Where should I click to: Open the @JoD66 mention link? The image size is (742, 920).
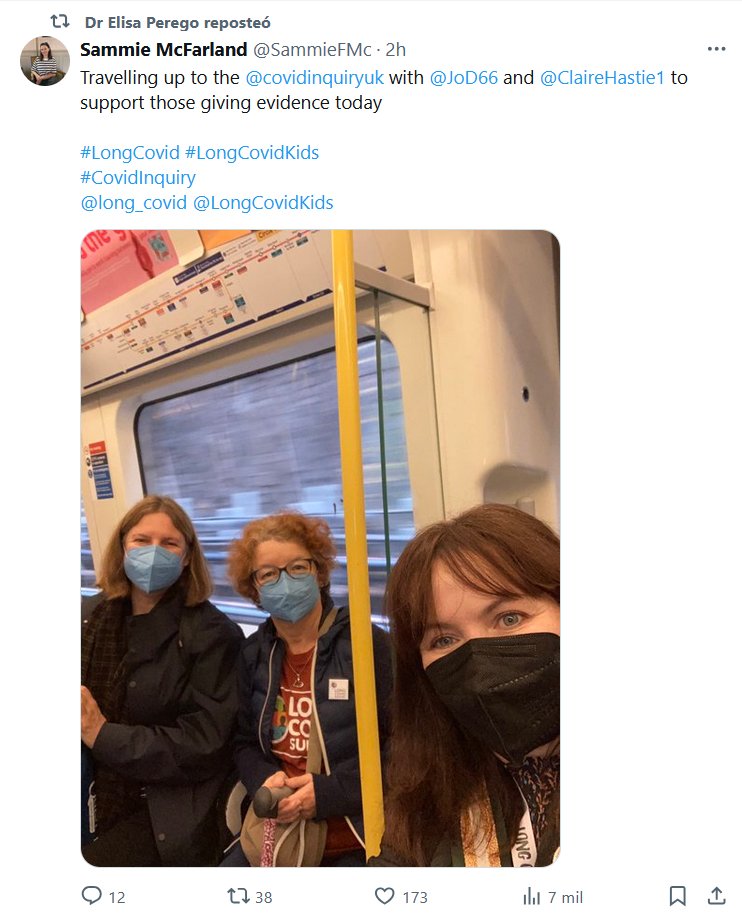[463, 77]
